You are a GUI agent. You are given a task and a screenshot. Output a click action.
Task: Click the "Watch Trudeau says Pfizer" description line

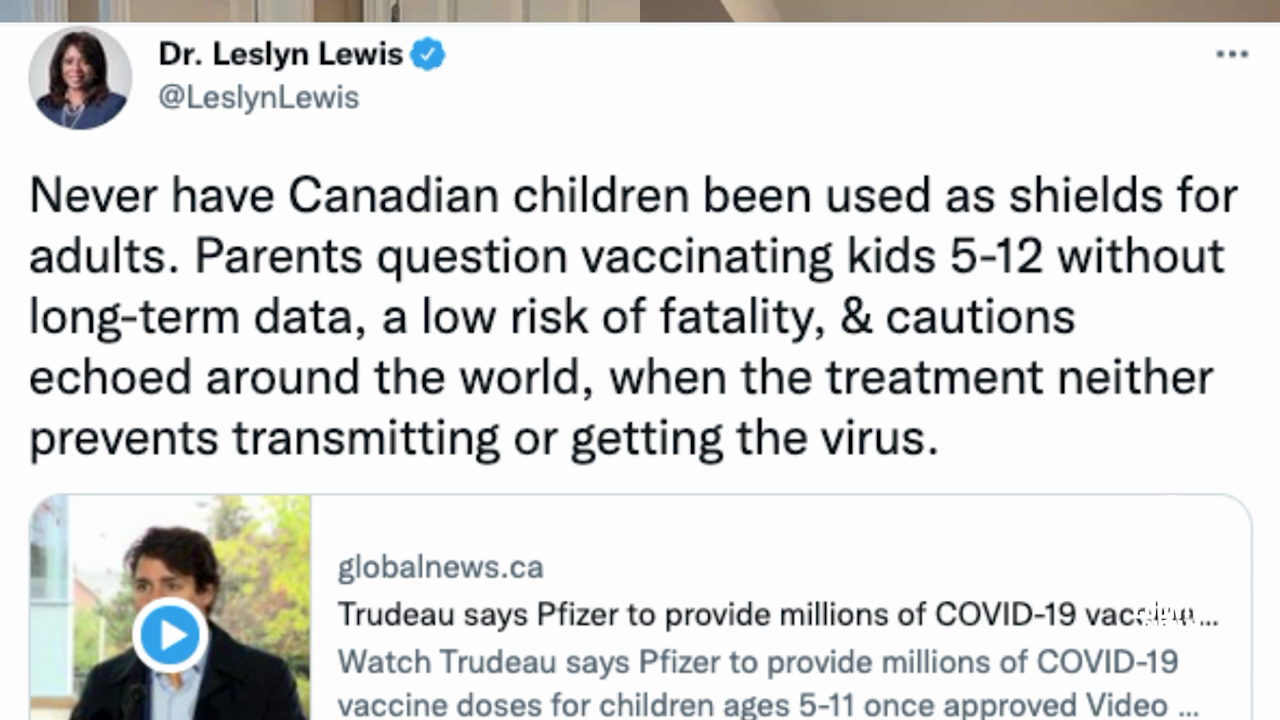pyautogui.click(x=757, y=661)
